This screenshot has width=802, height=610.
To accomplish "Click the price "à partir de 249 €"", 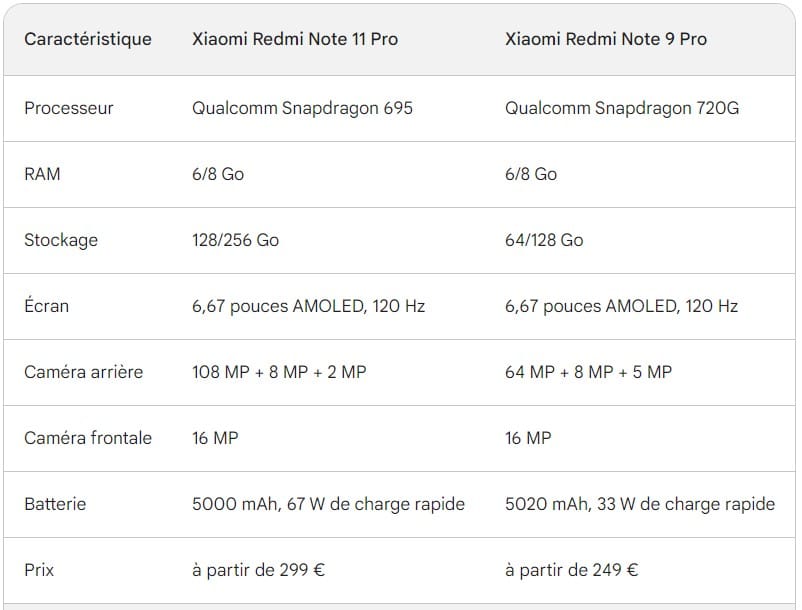I will click(572, 570).
